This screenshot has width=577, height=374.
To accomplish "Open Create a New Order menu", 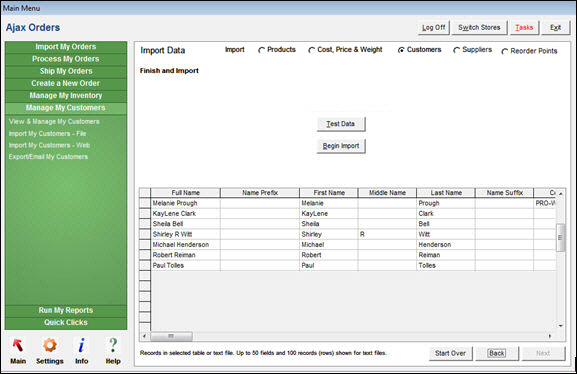I will pos(66,83).
